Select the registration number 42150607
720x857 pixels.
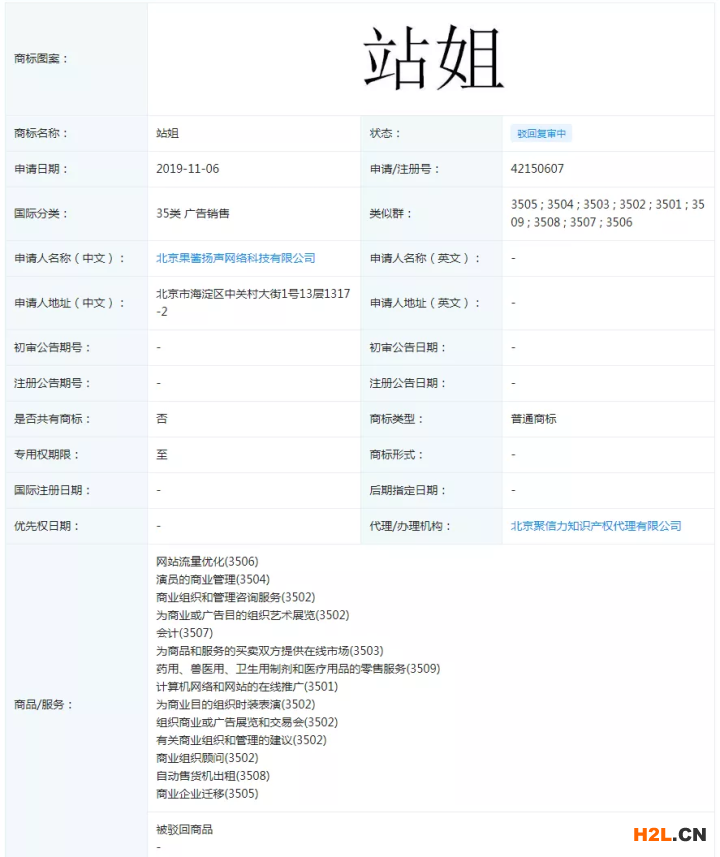[537, 169]
